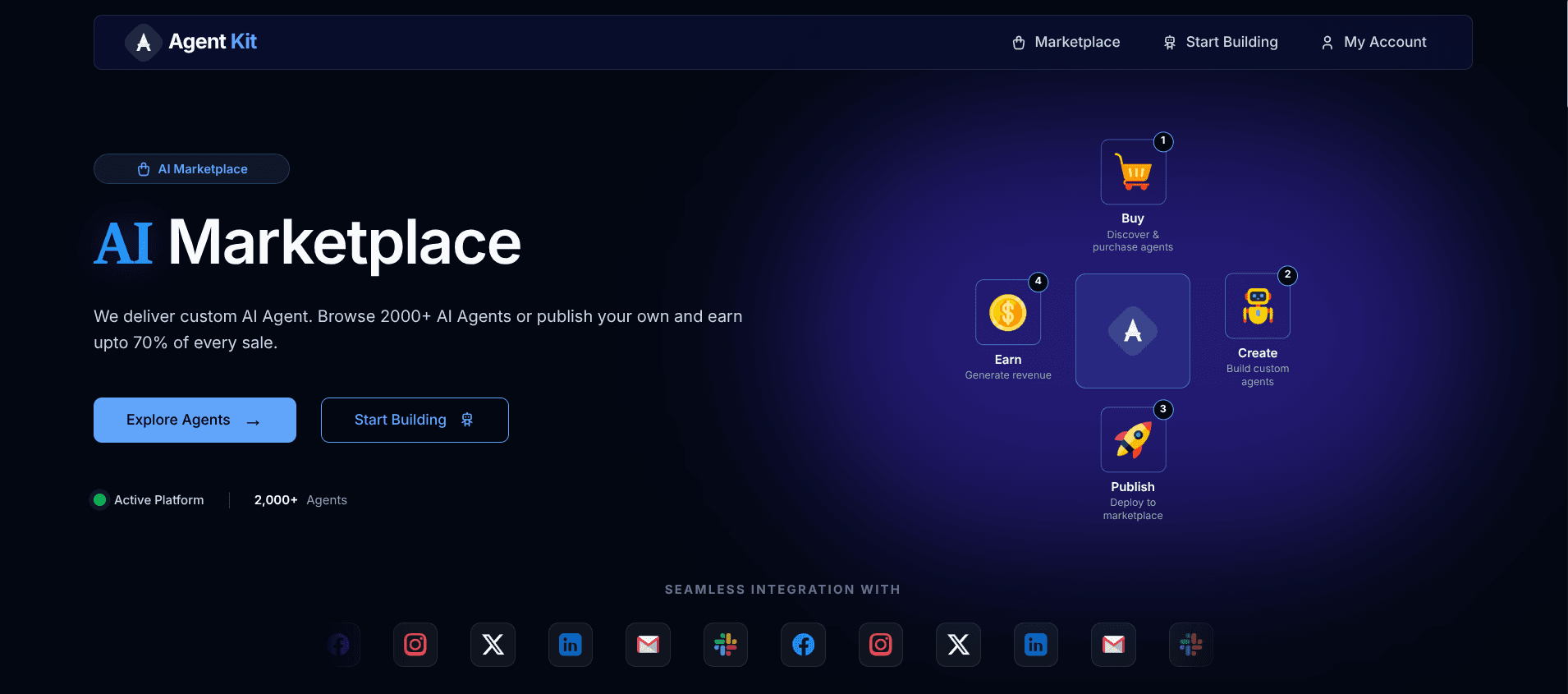Open Marketplace from the navigation bar
Screen dimensions: 1568x694
pos(1066,42)
